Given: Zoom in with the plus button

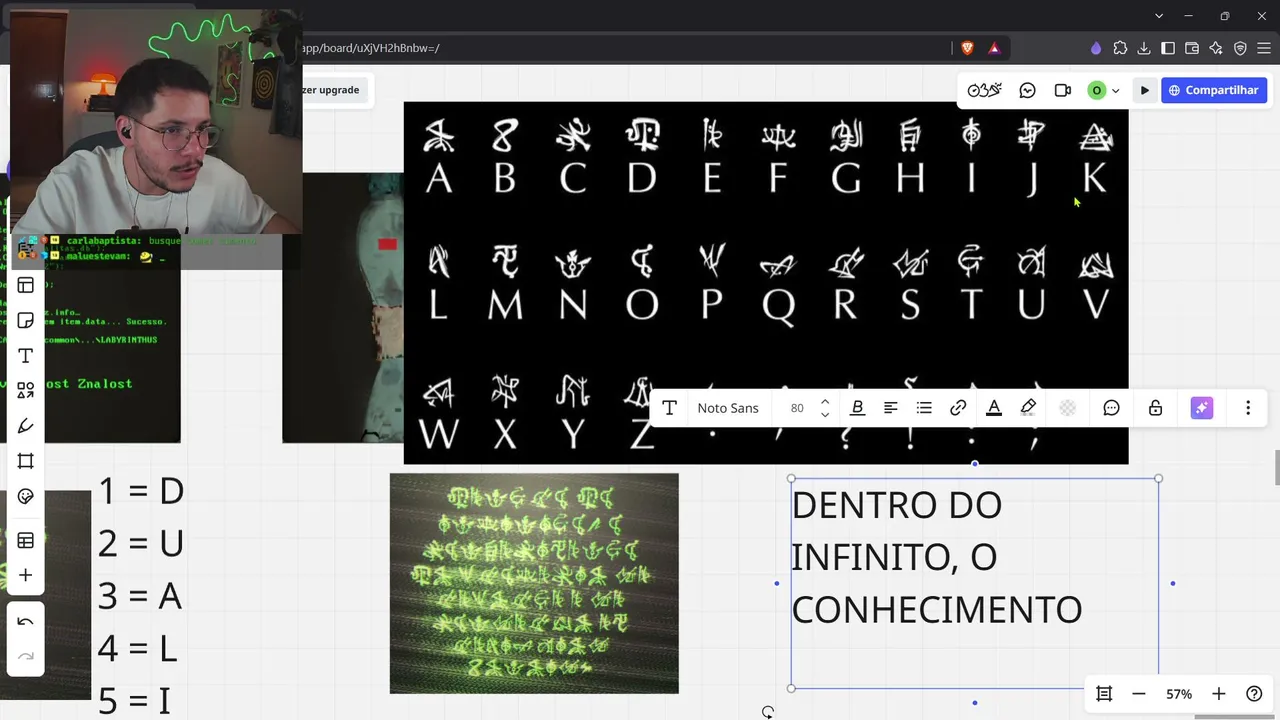Looking at the screenshot, I should (x=1219, y=694).
